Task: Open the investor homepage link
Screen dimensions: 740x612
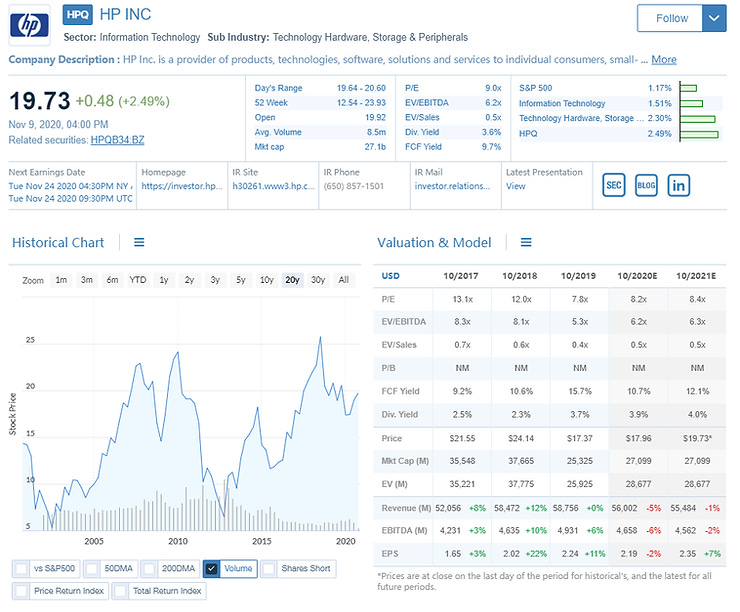Action: 182,186
